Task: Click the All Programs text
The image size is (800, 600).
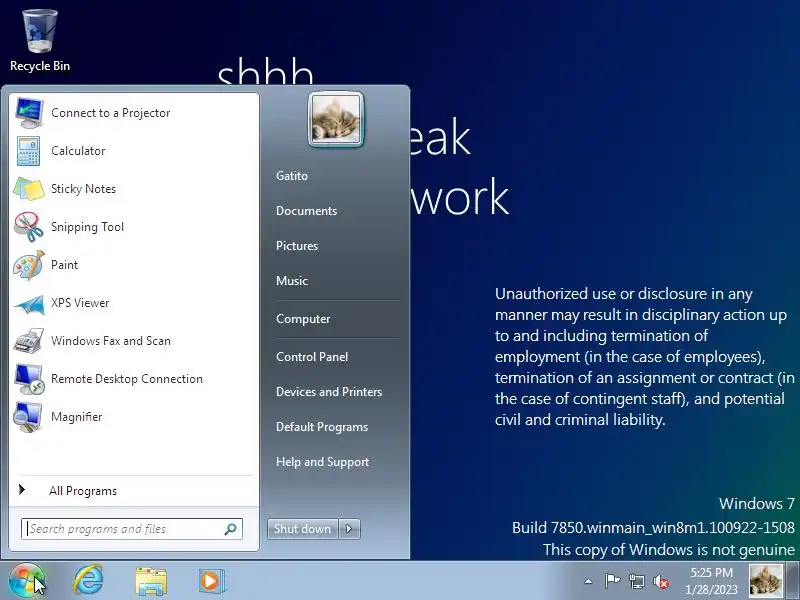Action: tap(83, 491)
